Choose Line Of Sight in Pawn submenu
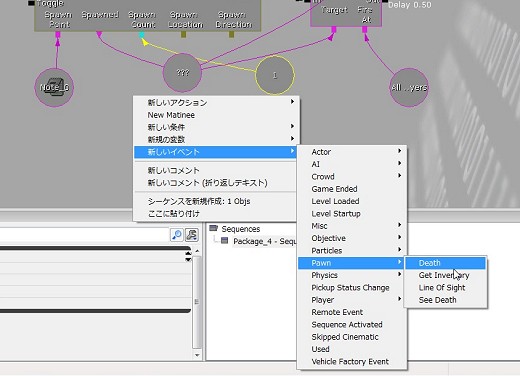The width and height of the screenshot is (520, 376). (x=445, y=287)
